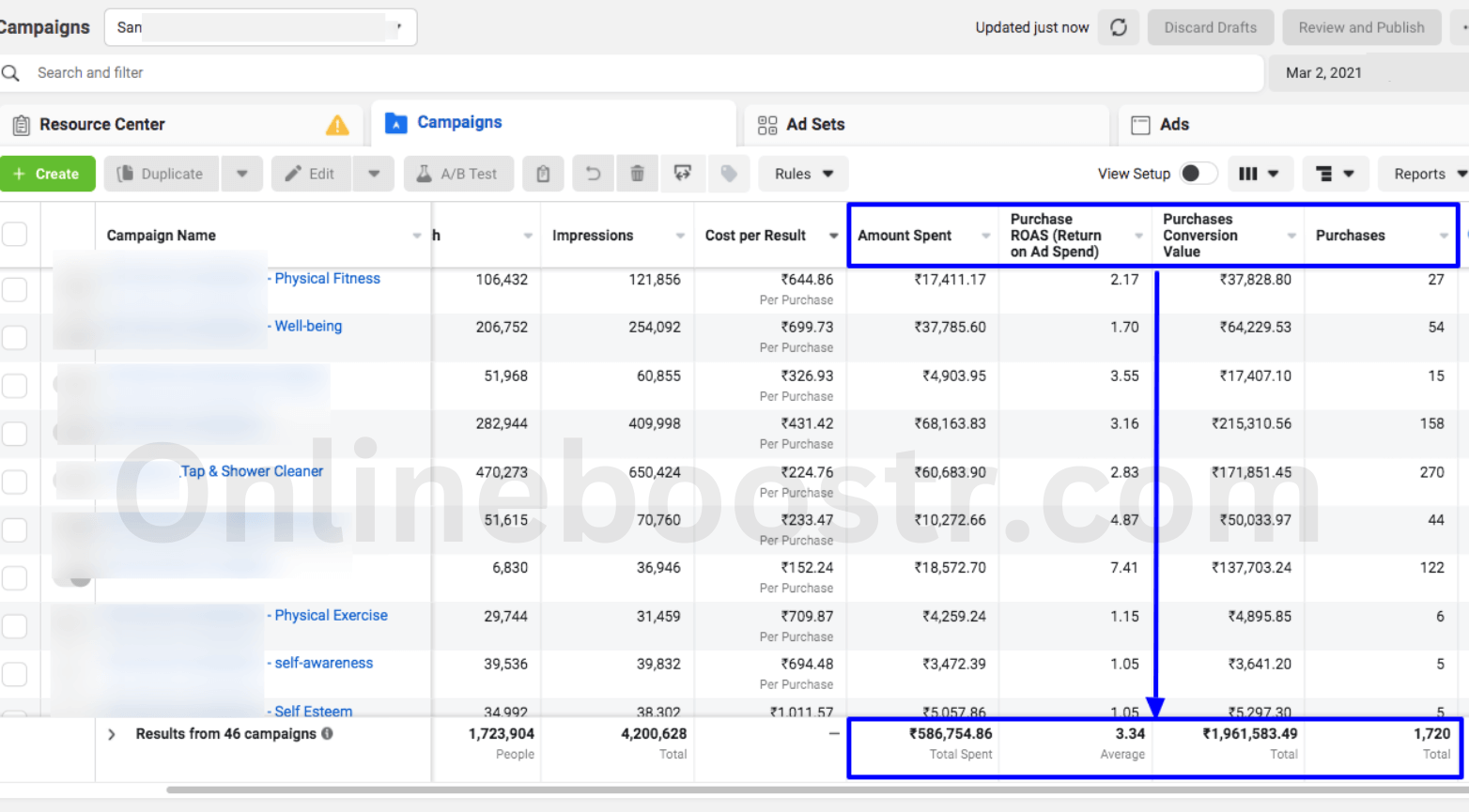Tick the checkbox for Physical Fitness campaign
This screenshot has height=812, width=1469.
point(15,289)
